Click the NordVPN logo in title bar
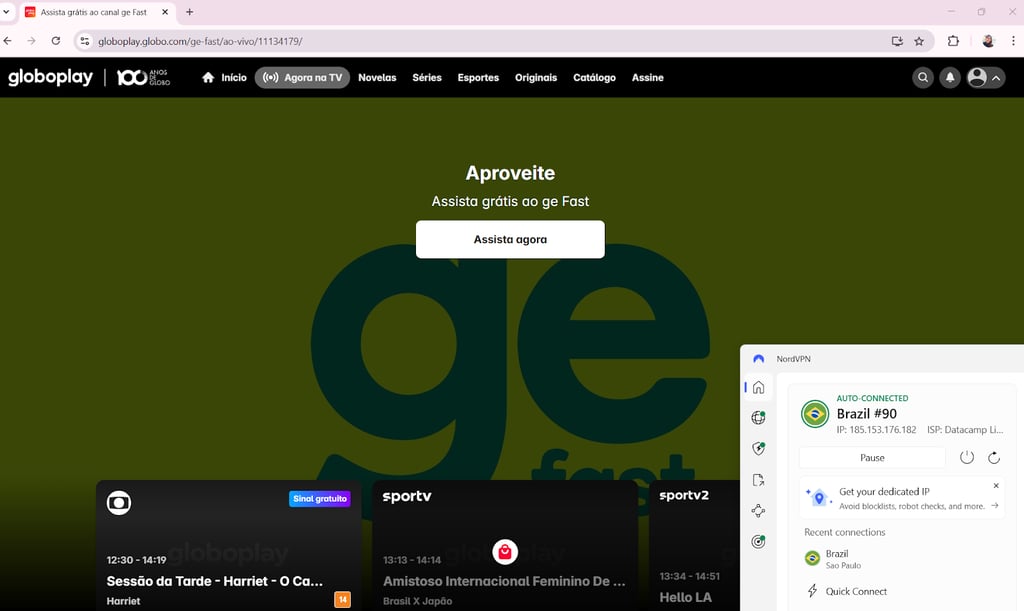The height and width of the screenshot is (611, 1024). 758,358
